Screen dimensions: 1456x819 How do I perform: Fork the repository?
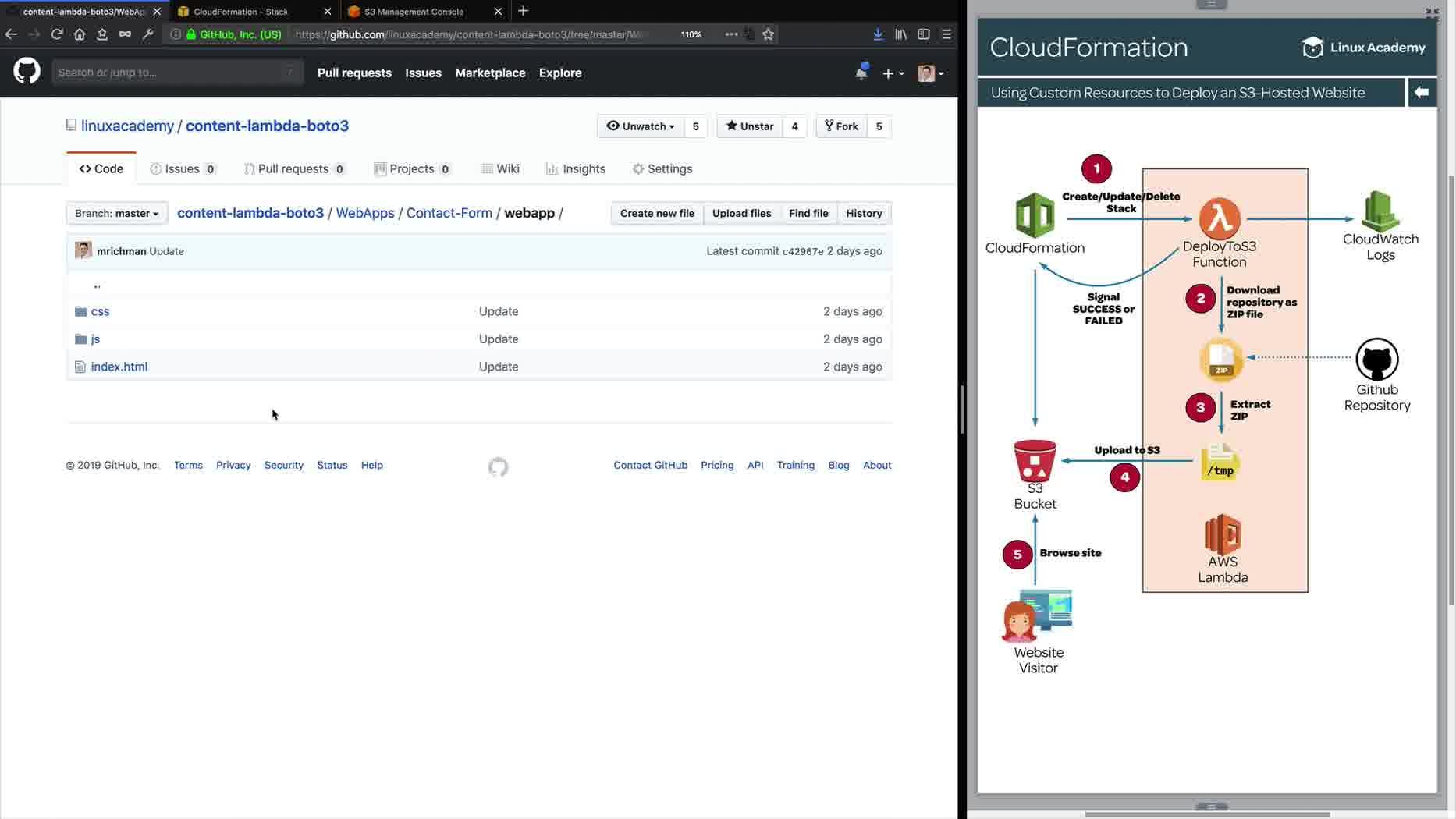point(841,126)
